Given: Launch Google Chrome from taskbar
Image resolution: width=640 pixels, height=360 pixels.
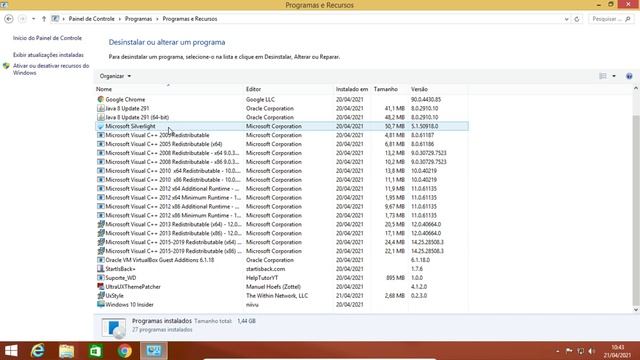Looking at the screenshot, I should point(125,351).
